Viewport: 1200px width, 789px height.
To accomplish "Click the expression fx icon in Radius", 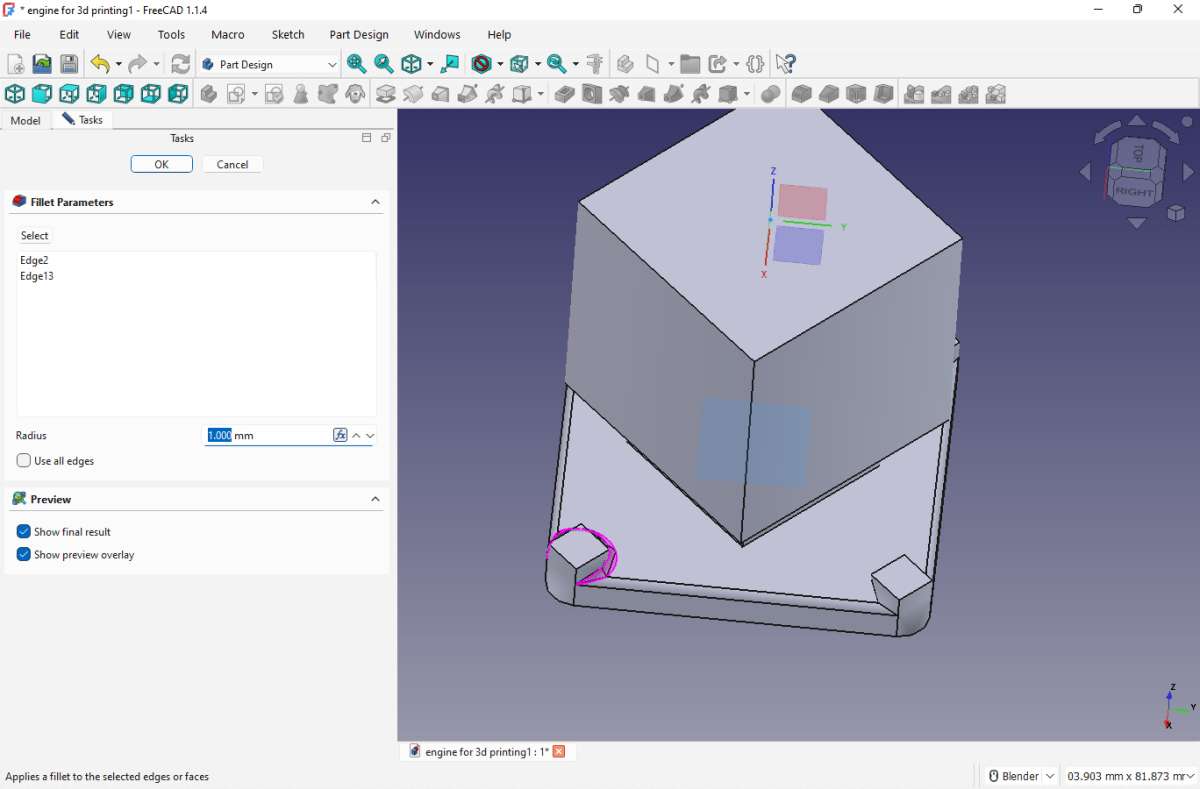I will [x=340, y=435].
